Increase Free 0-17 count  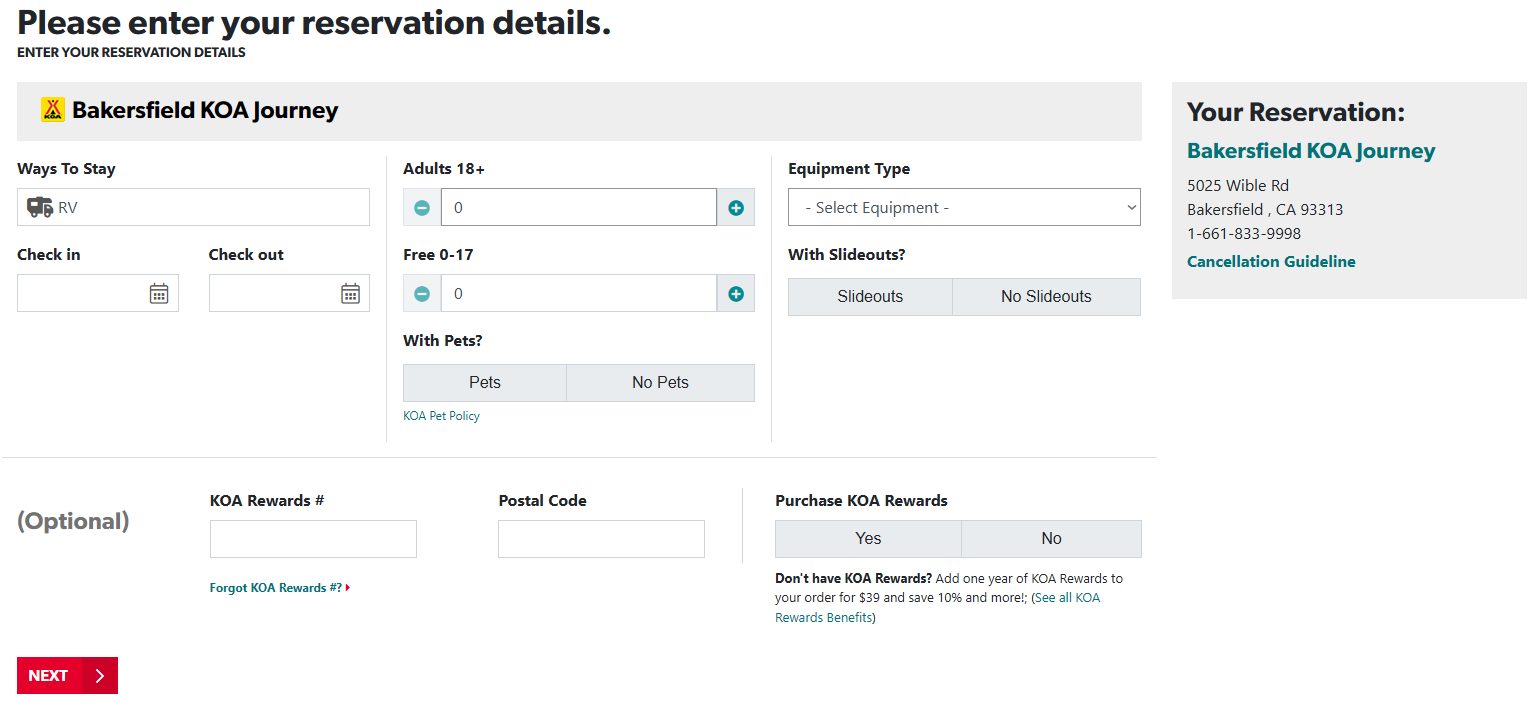click(736, 294)
